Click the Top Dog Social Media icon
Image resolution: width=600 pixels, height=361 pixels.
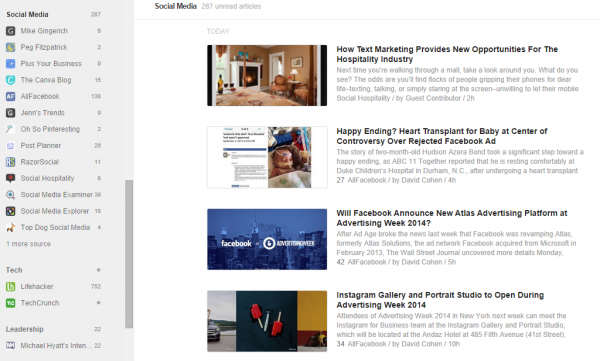[x=10, y=228]
